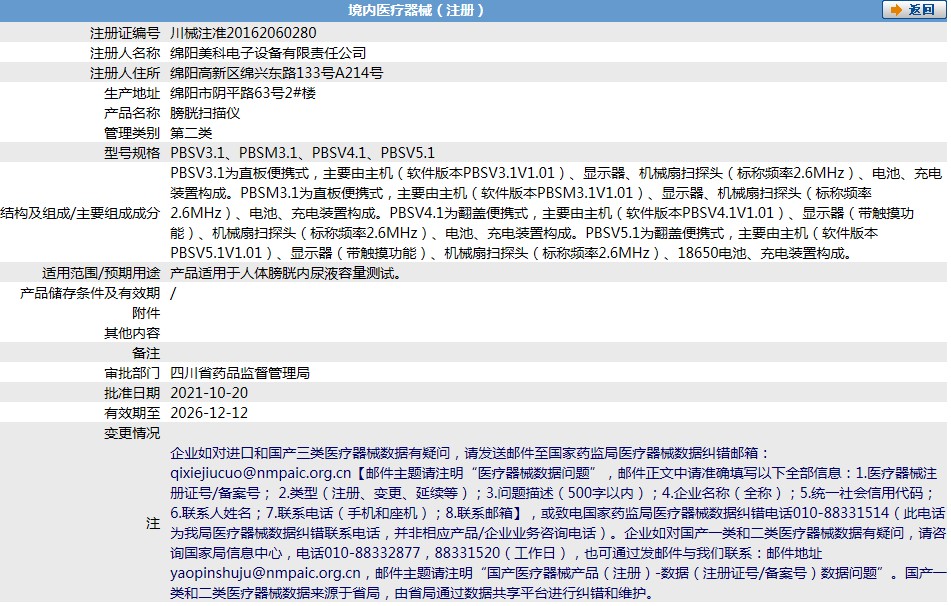Screen dimensions: 951x606
Task: Select expiry date 2026-12-12
Action: pyautogui.click(x=209, y=413)
